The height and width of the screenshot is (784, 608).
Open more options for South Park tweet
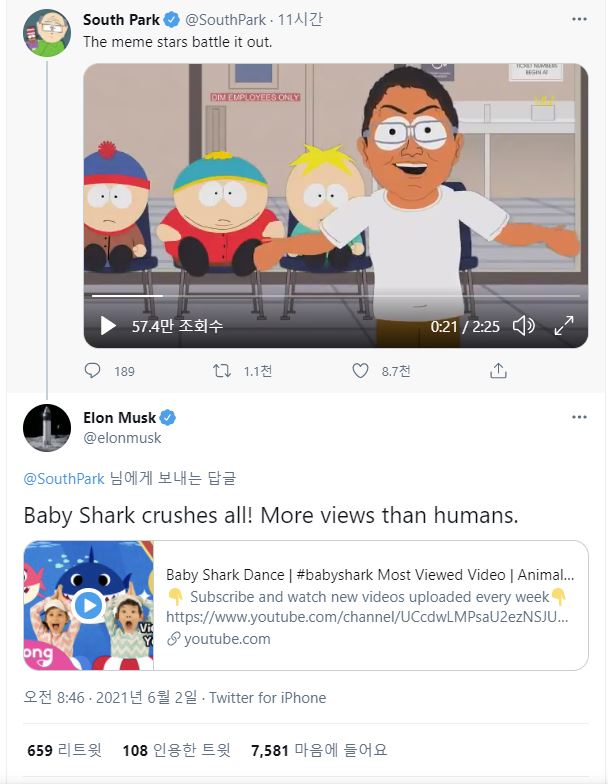(x=580, y=19)
